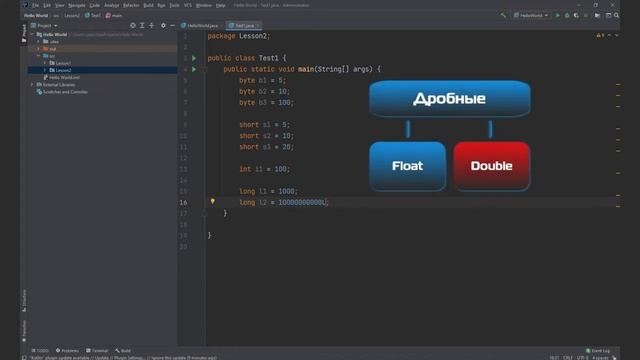Click run gutter arrow next to class Test1
This screenshot has width=640, height=360.
pos(194,58)
